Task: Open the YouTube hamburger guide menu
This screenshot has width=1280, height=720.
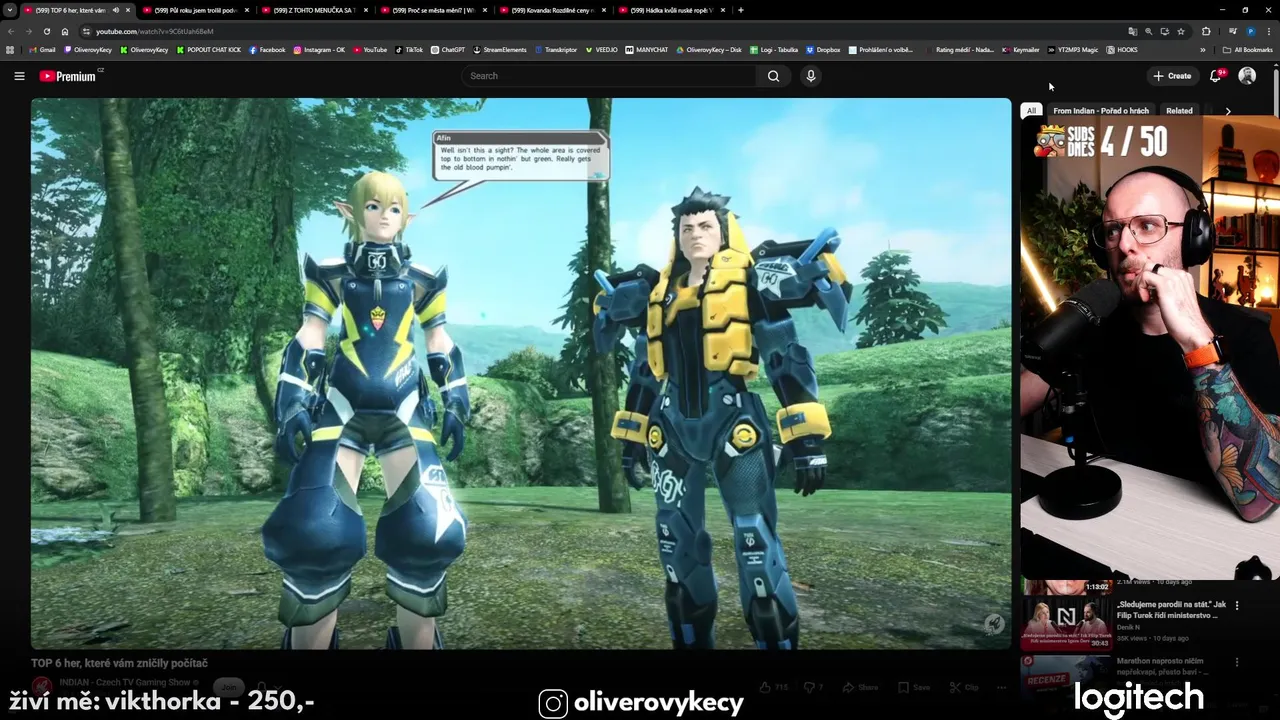Action: (19, 76)
